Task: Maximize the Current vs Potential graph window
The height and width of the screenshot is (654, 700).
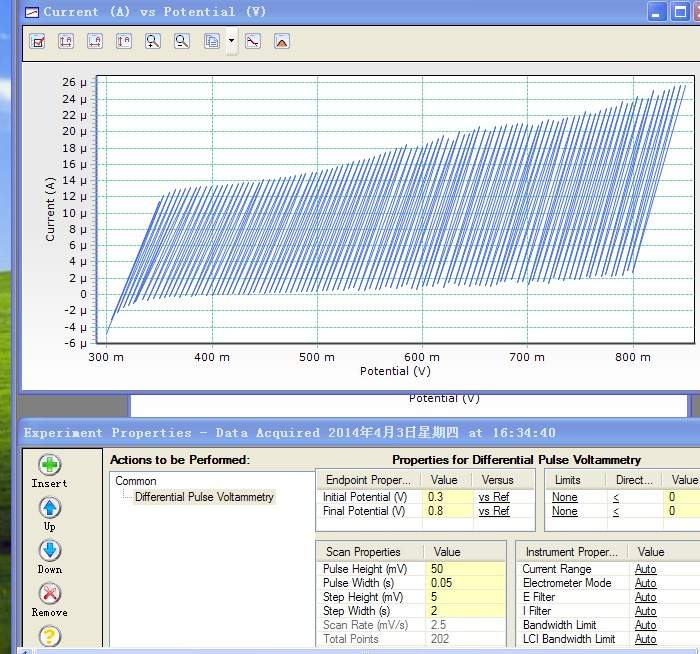Action: point(680,12)
